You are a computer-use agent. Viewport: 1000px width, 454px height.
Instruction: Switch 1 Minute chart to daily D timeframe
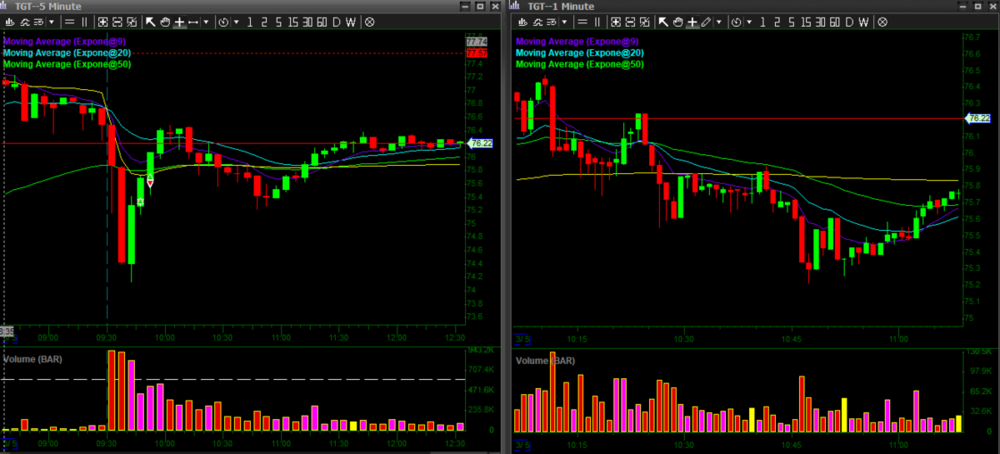tap(851, 21)
